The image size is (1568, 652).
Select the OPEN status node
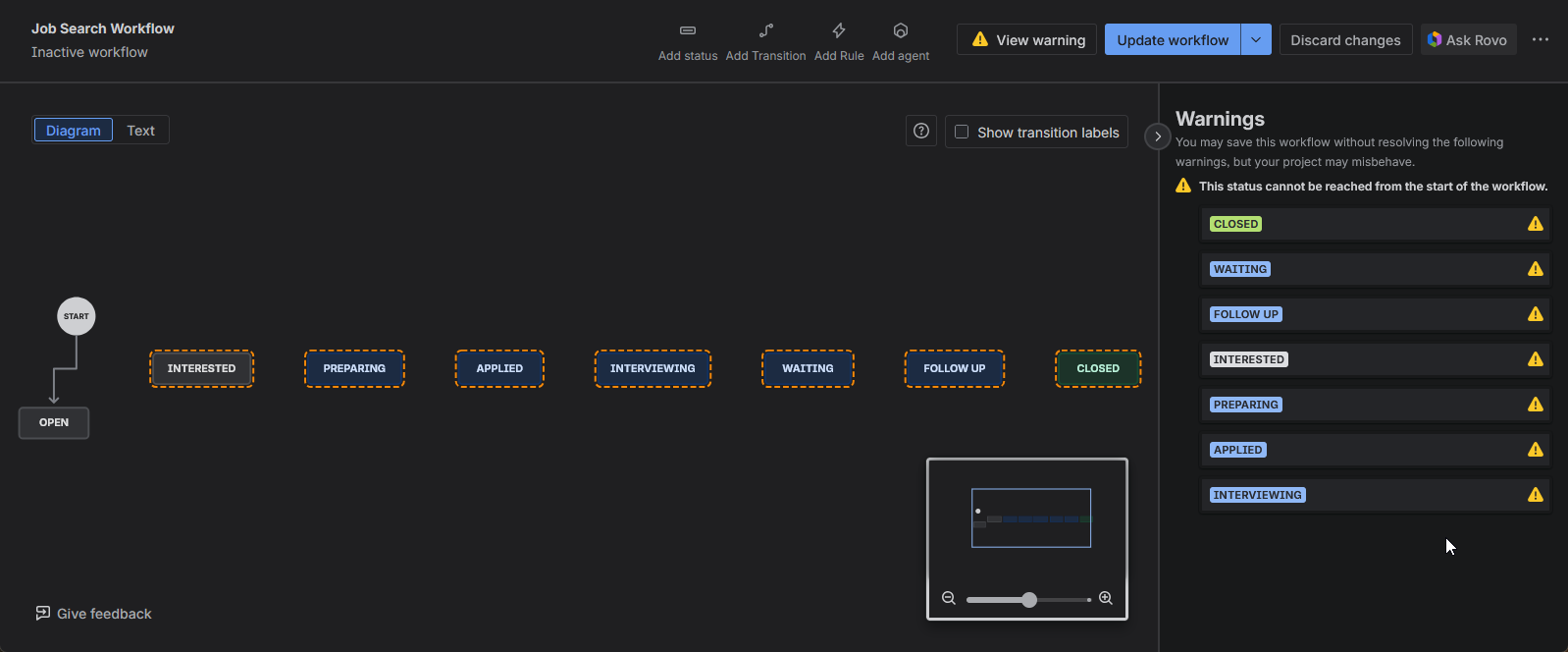(54, 423)
